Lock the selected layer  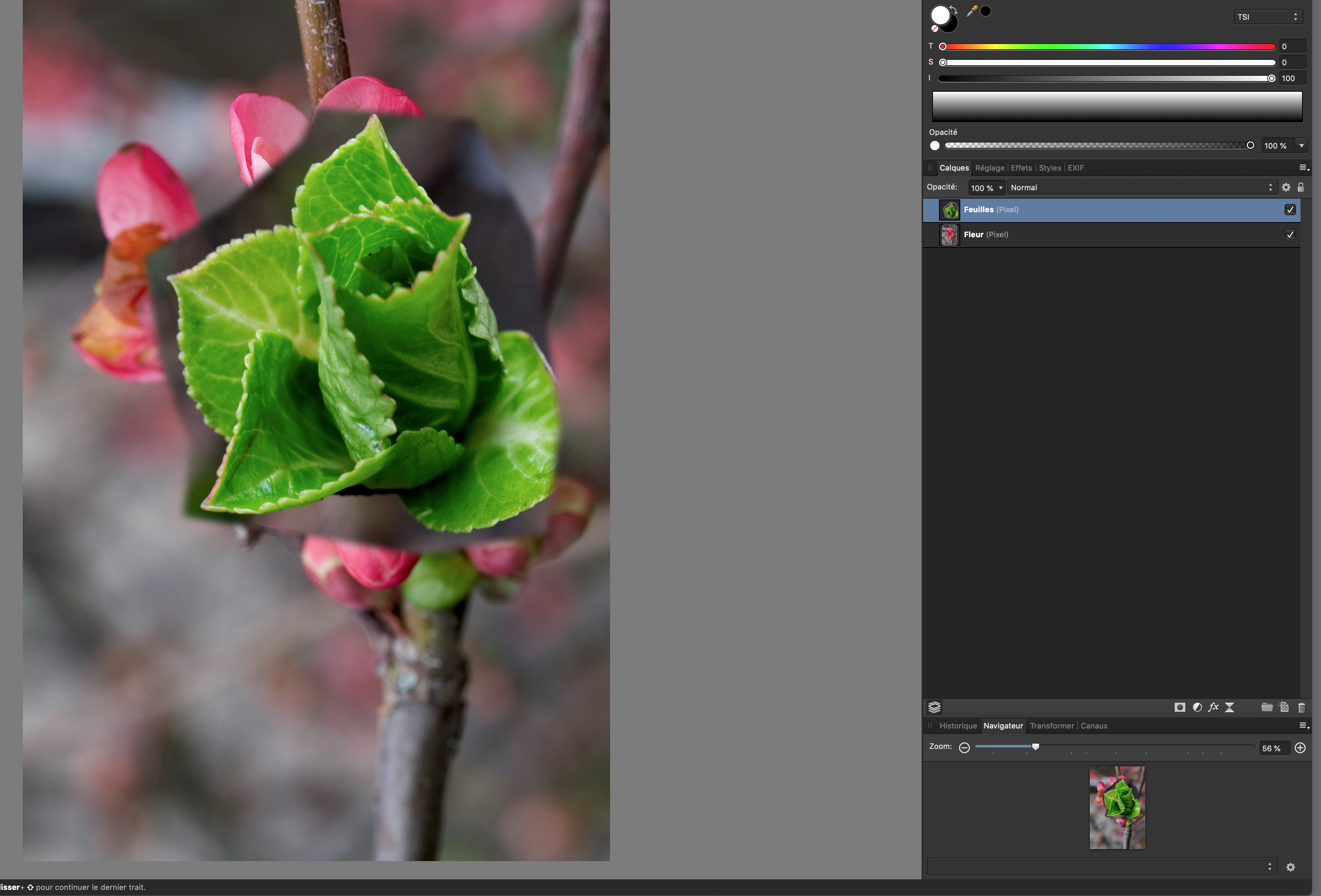pyautogui.click(x=1301, y=187)
